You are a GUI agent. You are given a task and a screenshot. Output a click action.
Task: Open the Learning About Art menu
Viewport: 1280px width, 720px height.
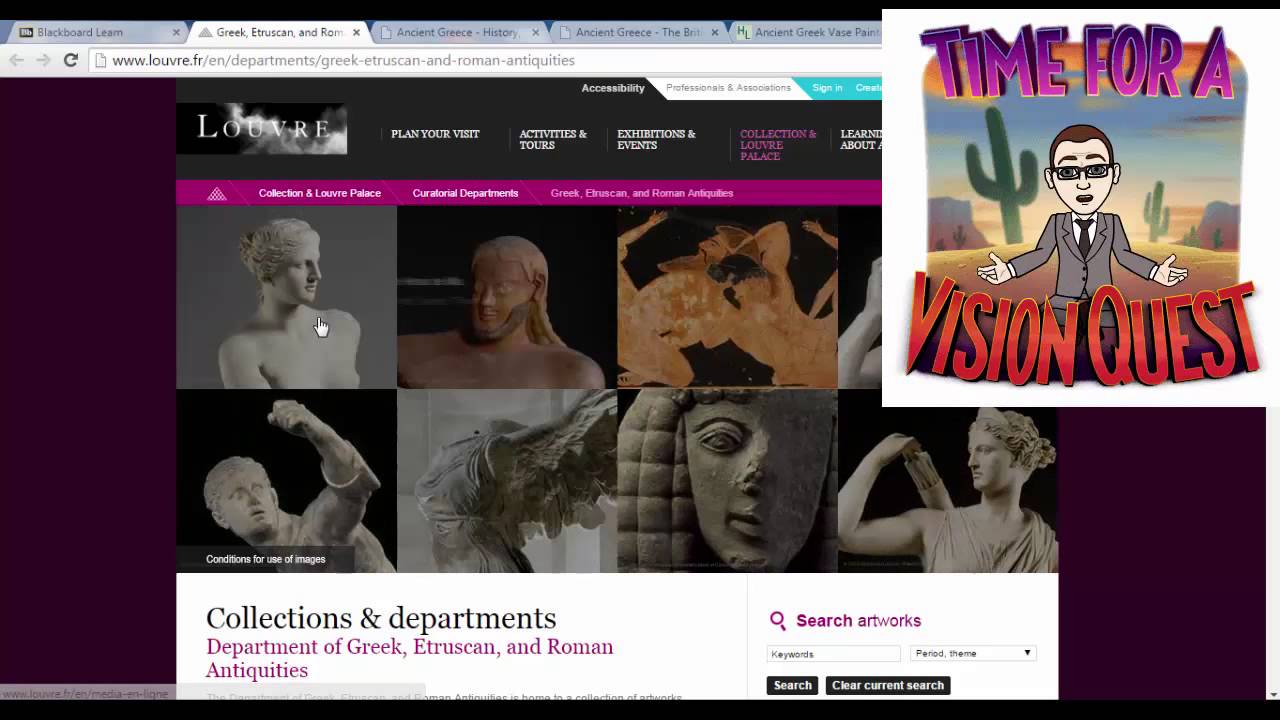861,140
